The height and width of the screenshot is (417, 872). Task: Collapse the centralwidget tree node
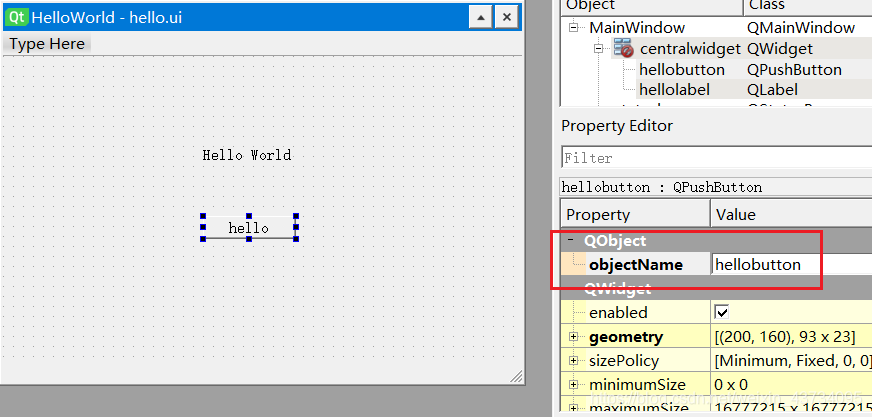point(598,48)
